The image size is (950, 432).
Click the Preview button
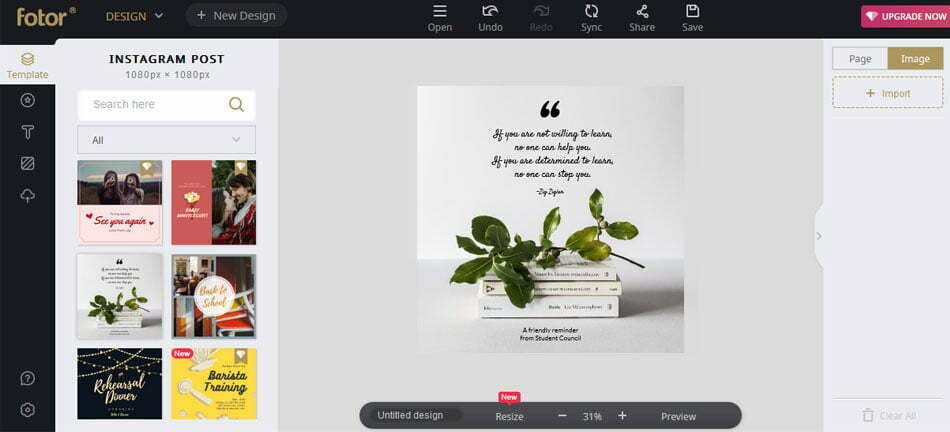pyautogui.click(x=679, y=417)
